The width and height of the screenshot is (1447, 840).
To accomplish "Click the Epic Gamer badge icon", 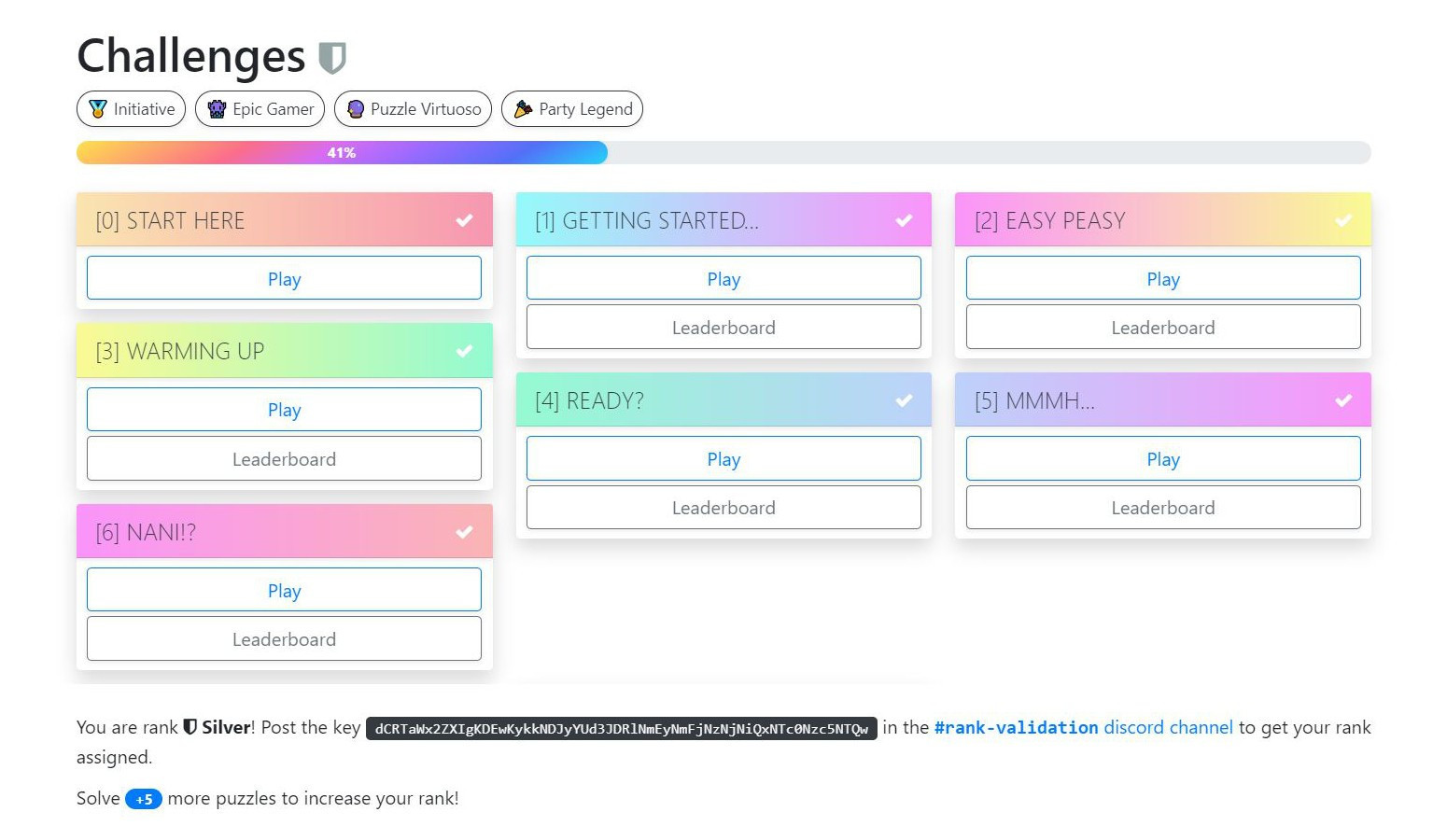I will [217, 109].
